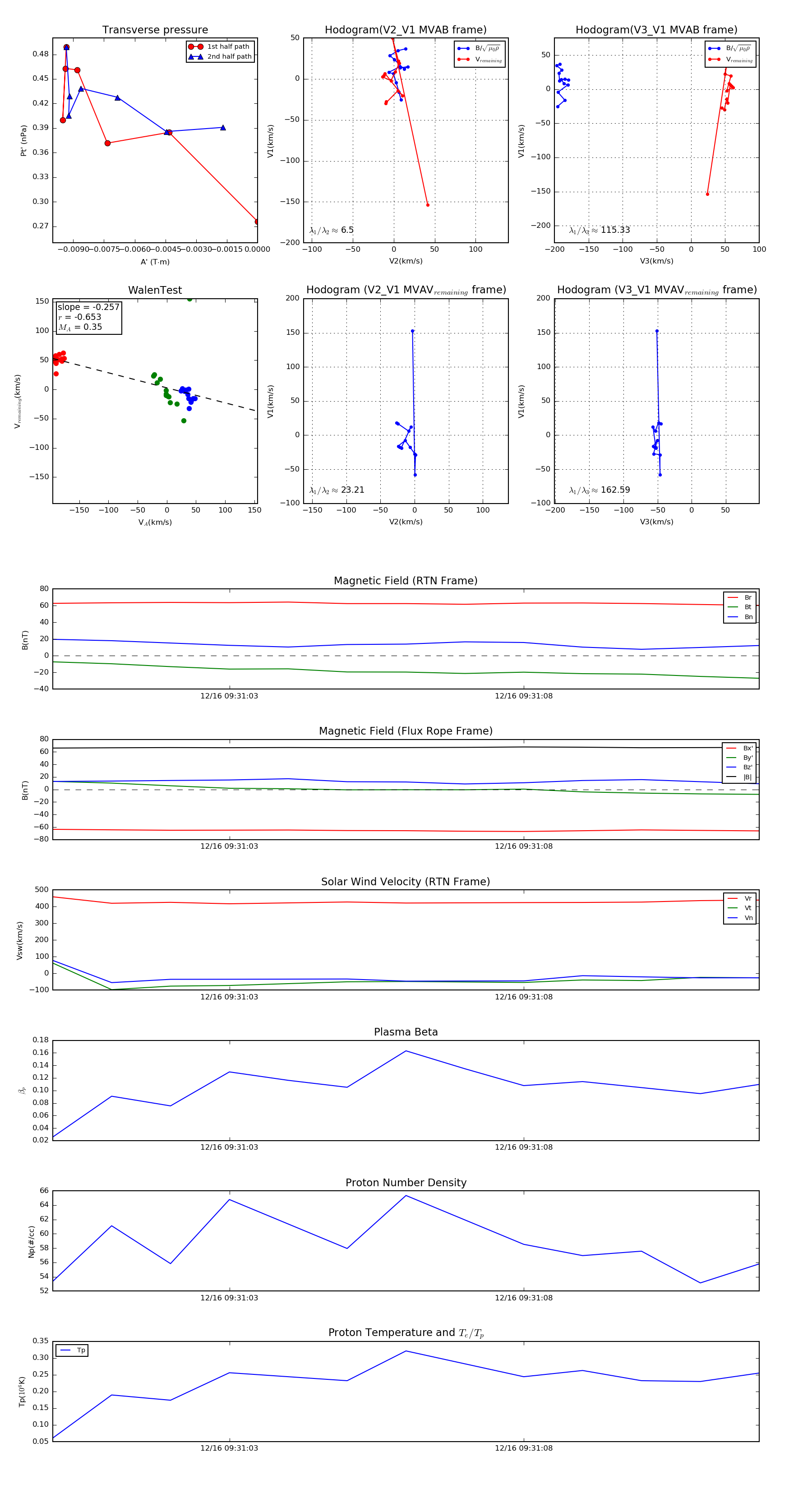Select the "1st half path" legend entry

coord(220,47)
